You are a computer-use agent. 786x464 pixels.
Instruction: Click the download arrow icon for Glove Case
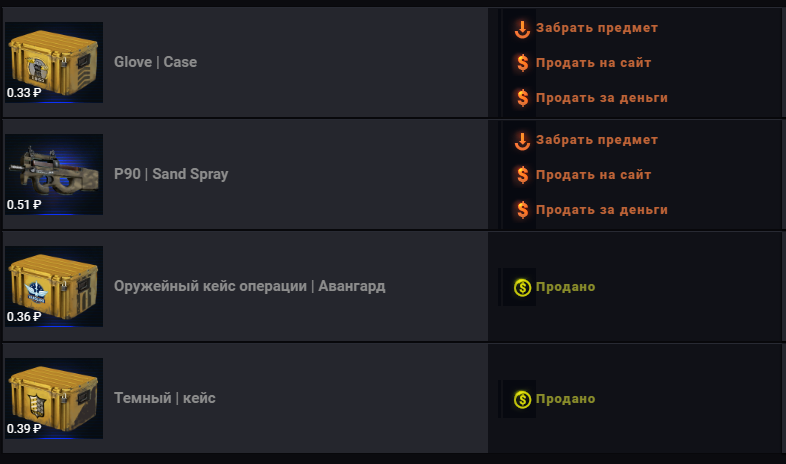pos(522,29)
